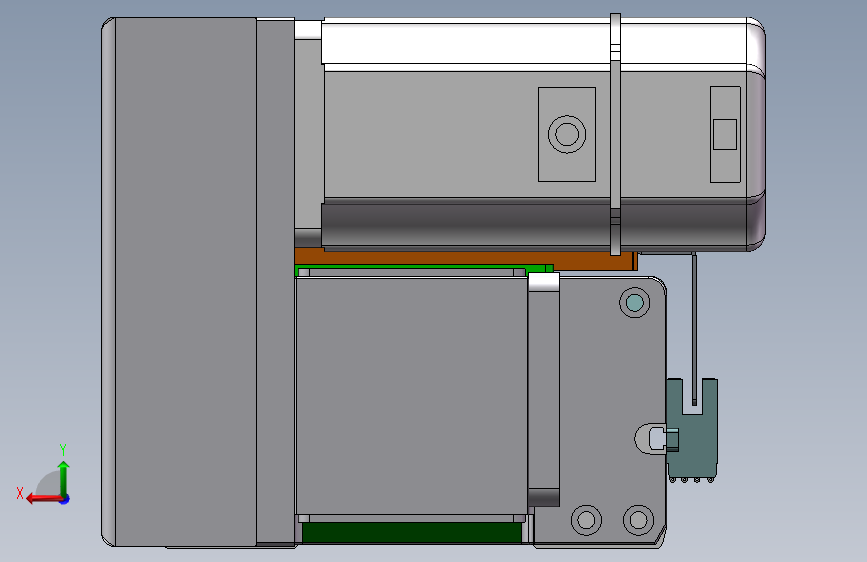Click the red X axis arrow on triad
867x562 pixels.
(x=43, y=499)
